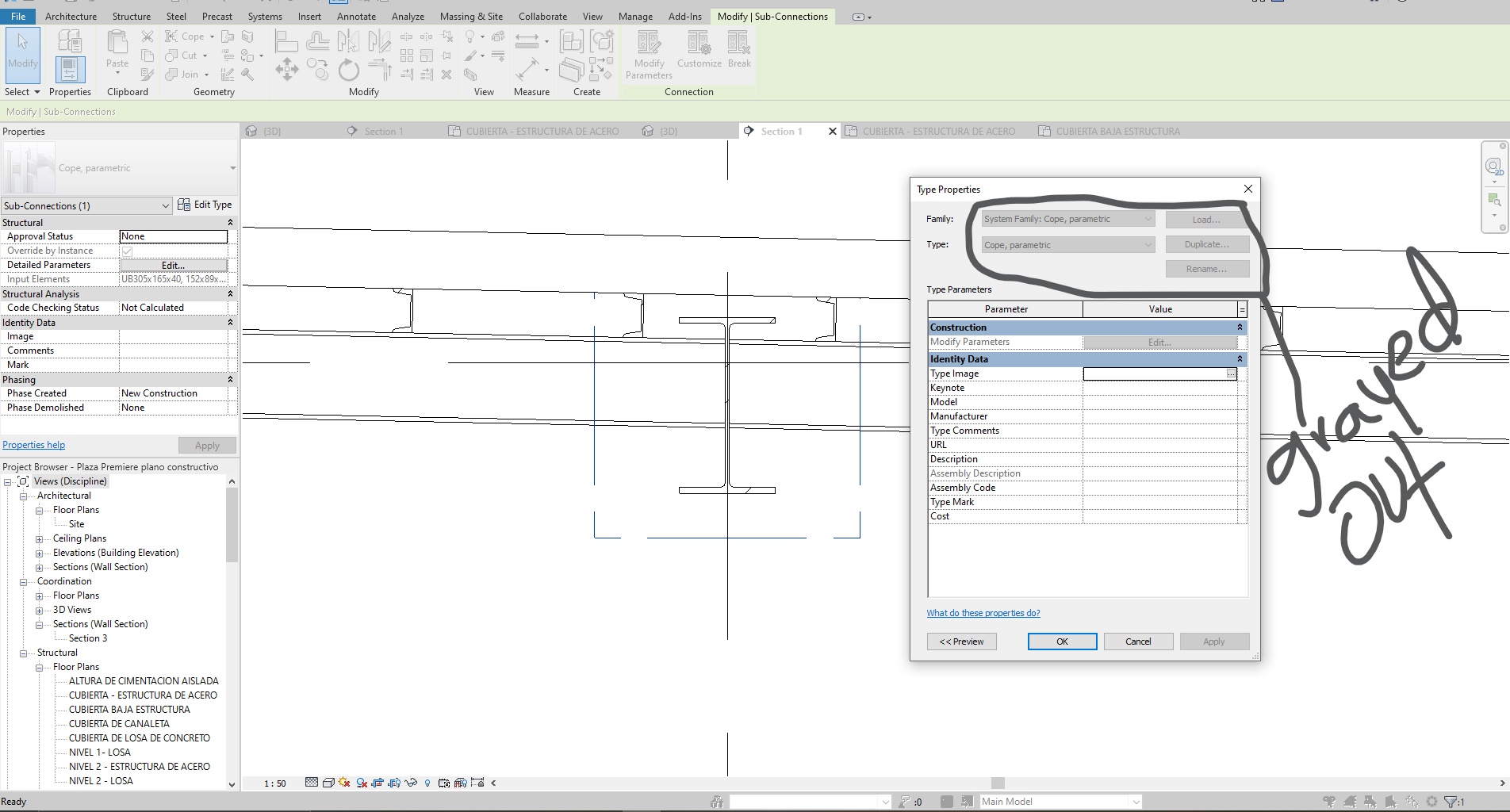Click OK in Type Properties dialog
1510x812 pixels.
(1062, 642)
